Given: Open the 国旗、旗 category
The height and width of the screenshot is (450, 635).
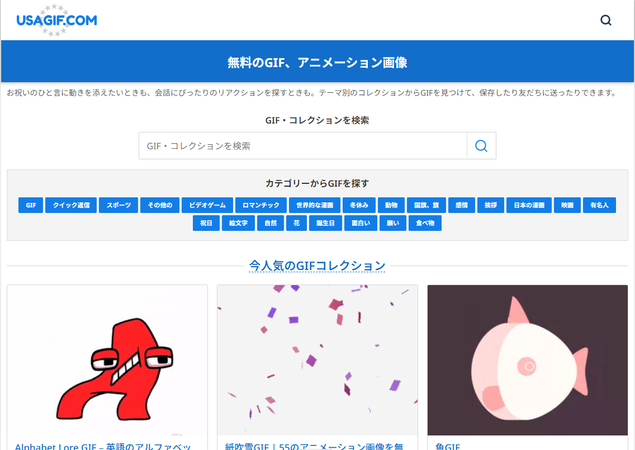Looking at the screenshot, I should click(426, 205).
